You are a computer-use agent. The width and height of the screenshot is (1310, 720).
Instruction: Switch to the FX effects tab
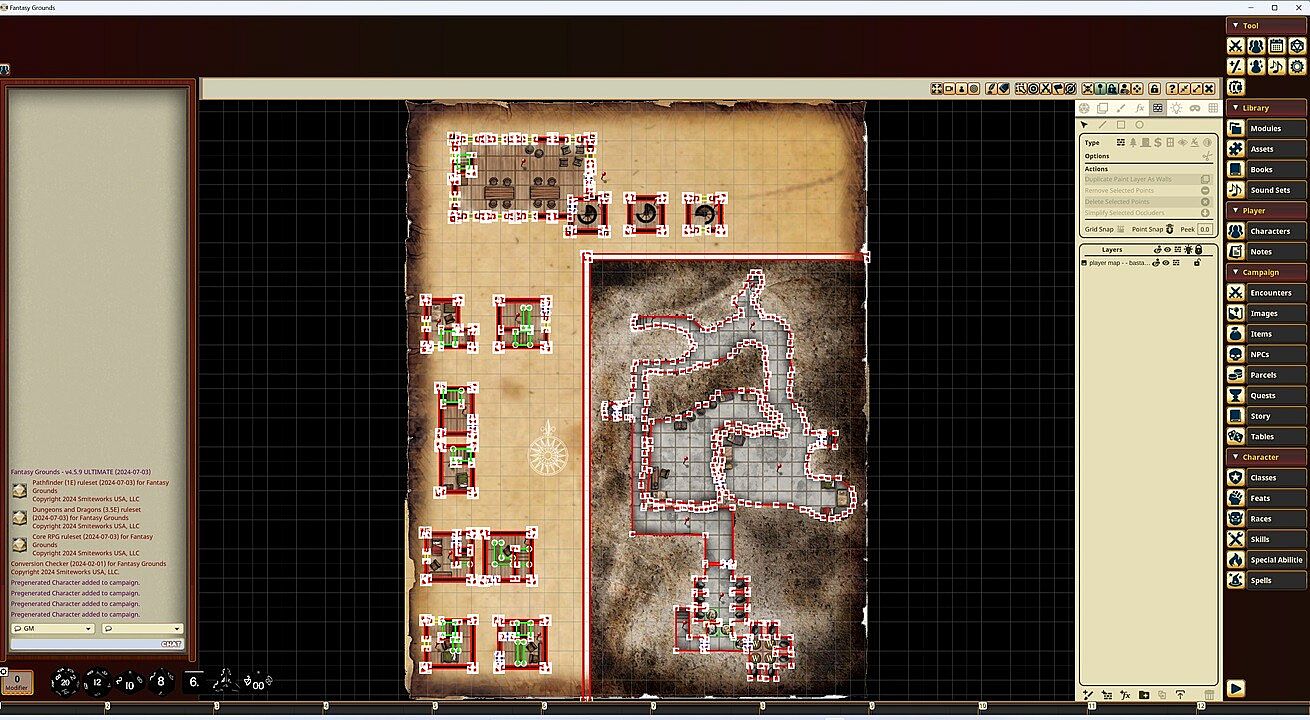(x=1139, y=108)
